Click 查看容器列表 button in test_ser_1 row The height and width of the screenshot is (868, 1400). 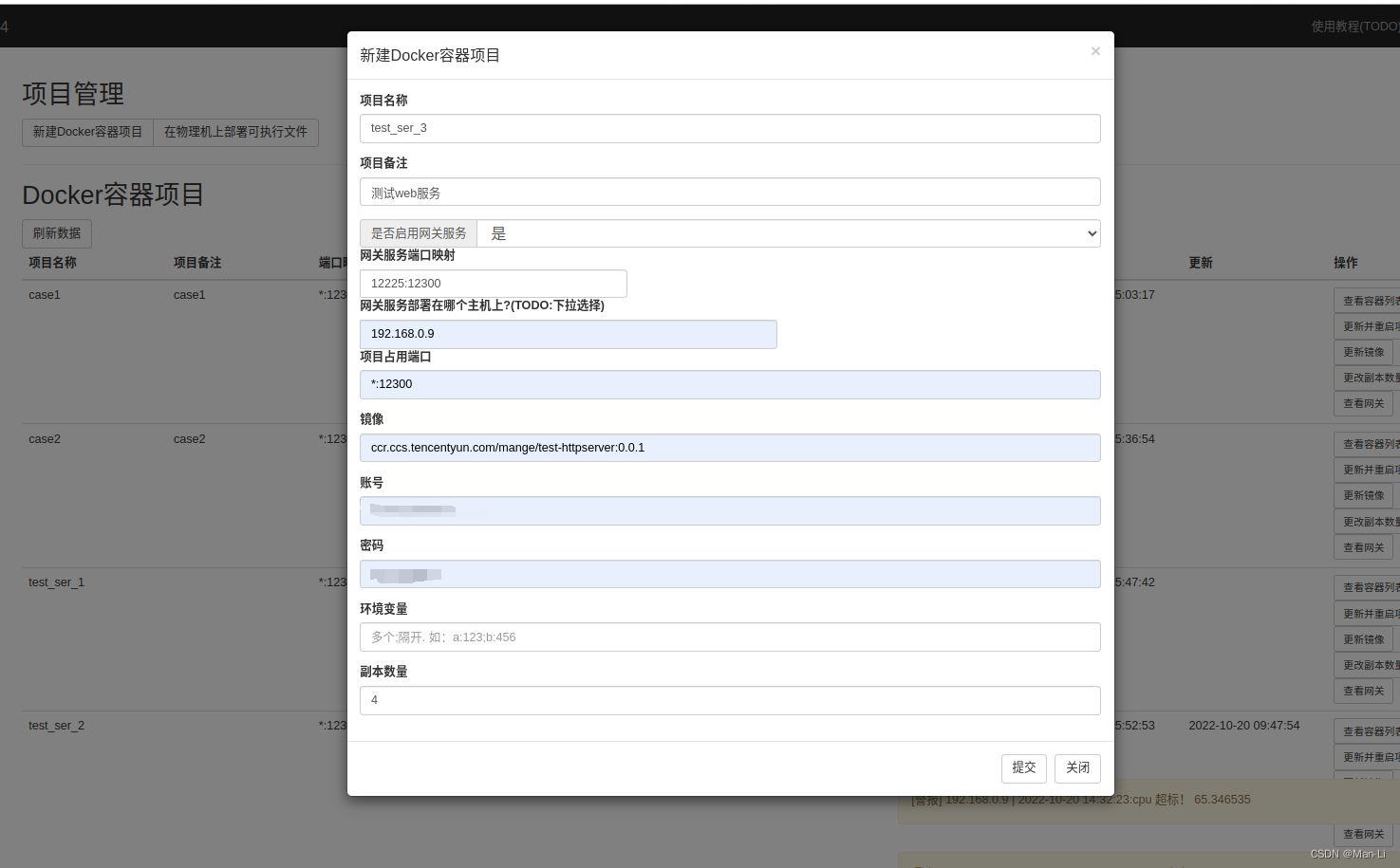pos(1367,588)
